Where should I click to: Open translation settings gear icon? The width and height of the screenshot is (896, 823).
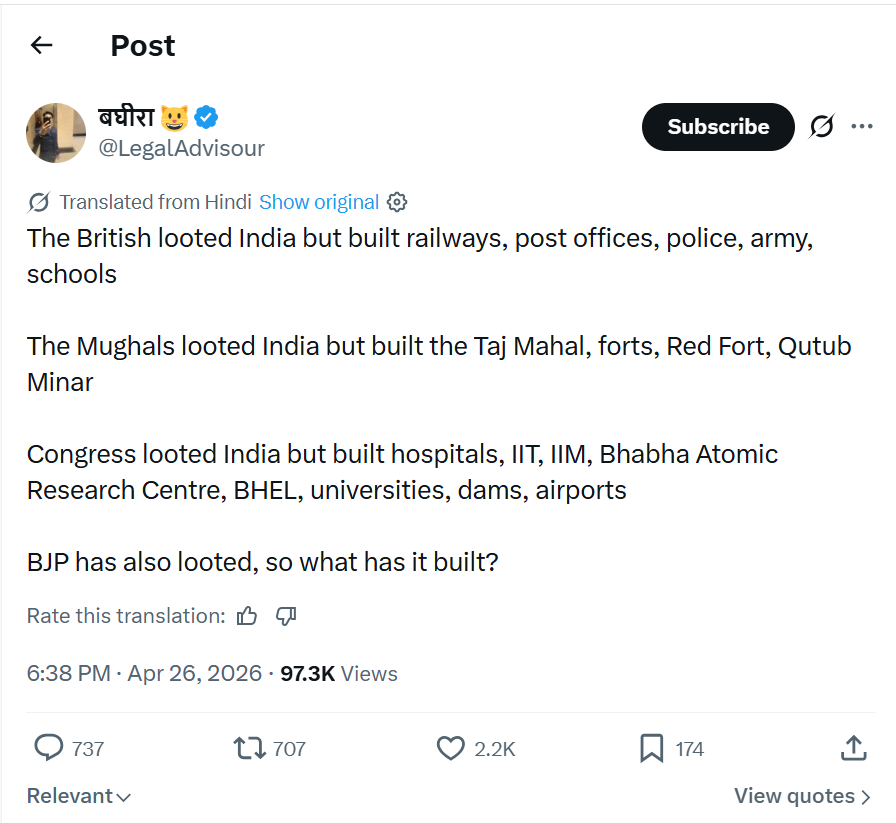pyautogui.click(x=397, y=202)
